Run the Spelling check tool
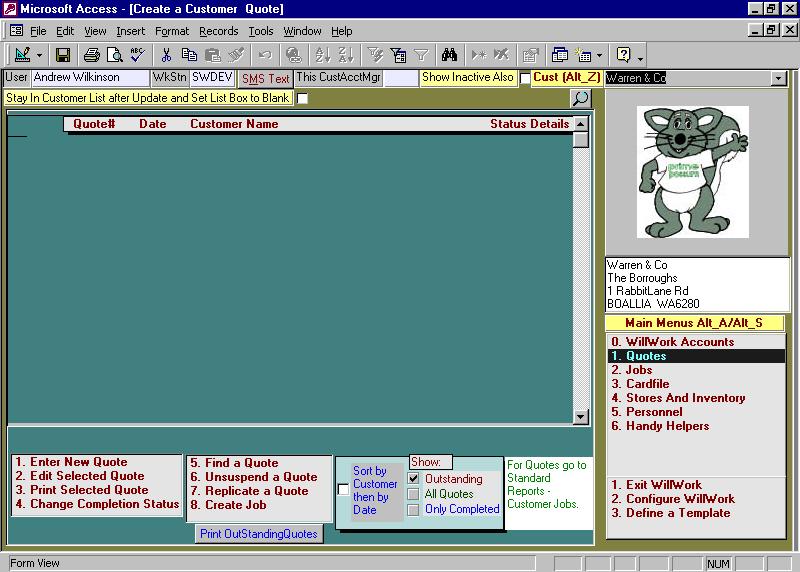Viewport: 800px width, 572px height. click(x=137, y=55)
